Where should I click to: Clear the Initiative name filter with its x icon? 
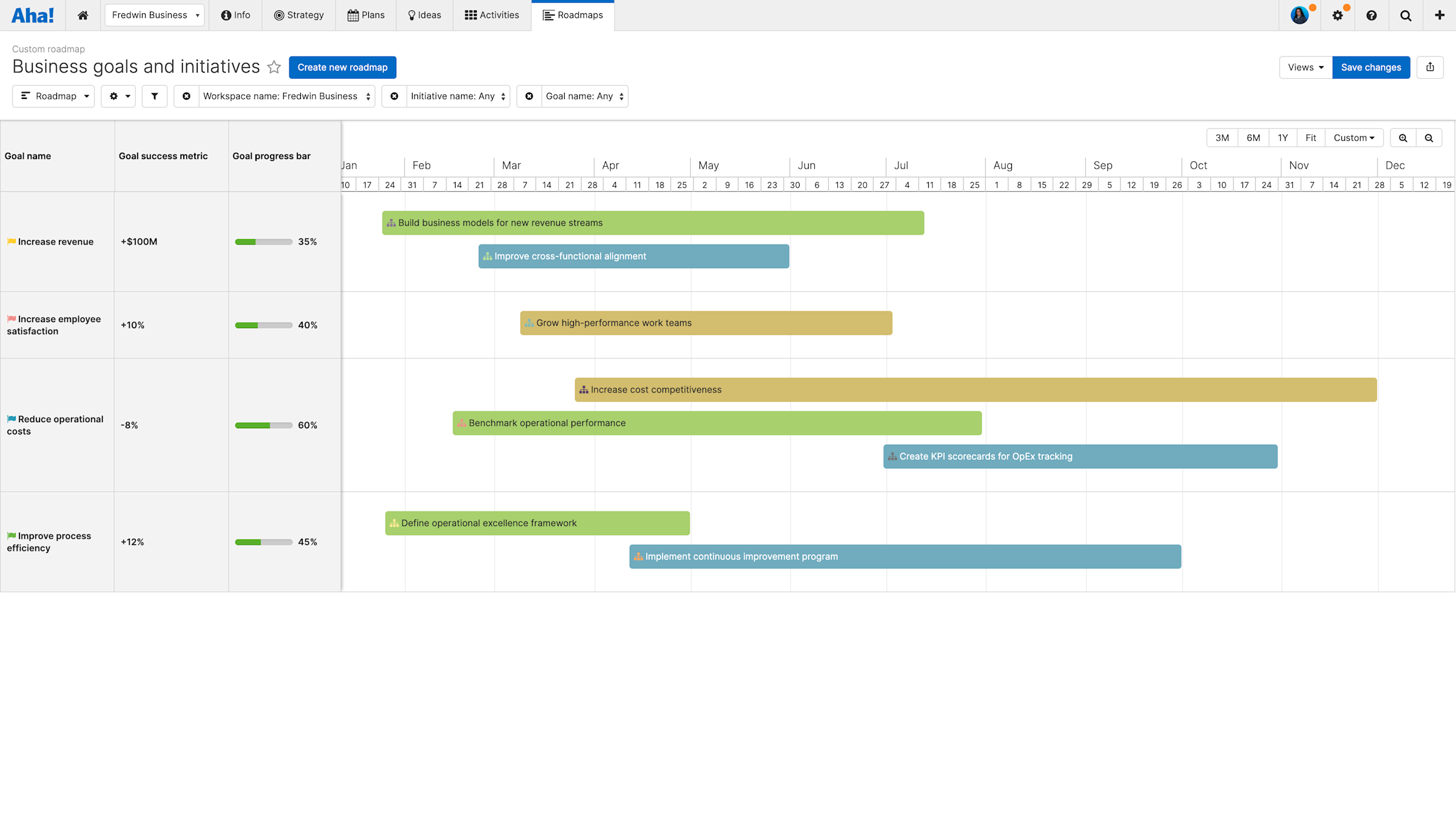[x=394, y=96]
